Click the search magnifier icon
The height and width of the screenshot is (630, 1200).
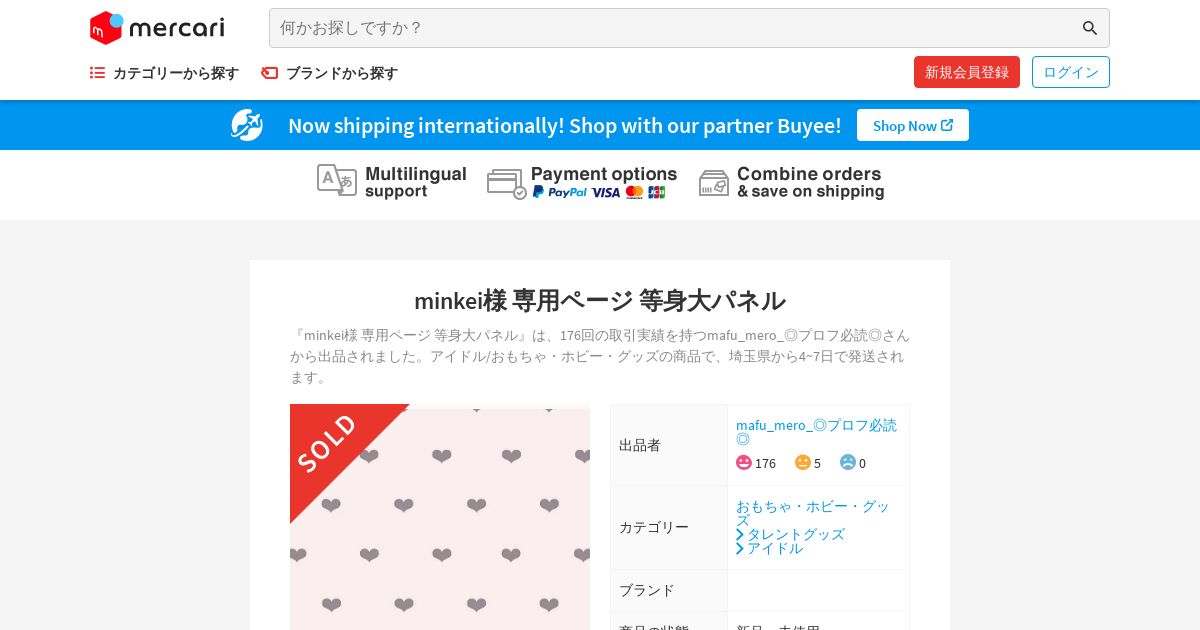click(x=1090, y=28)
